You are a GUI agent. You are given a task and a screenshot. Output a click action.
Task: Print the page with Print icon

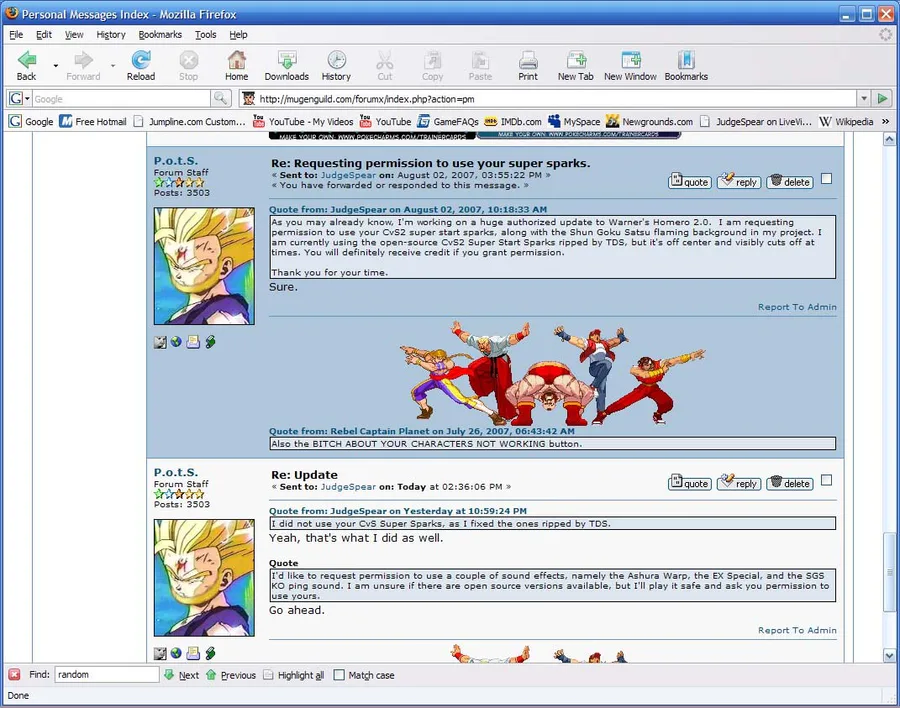[x=528, y=65]
